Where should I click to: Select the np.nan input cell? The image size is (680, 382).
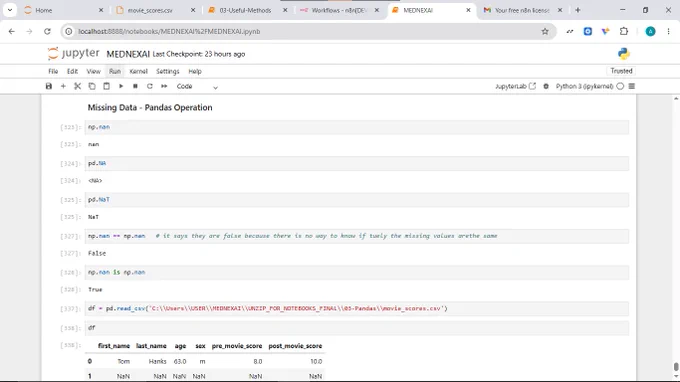point(356,127)
